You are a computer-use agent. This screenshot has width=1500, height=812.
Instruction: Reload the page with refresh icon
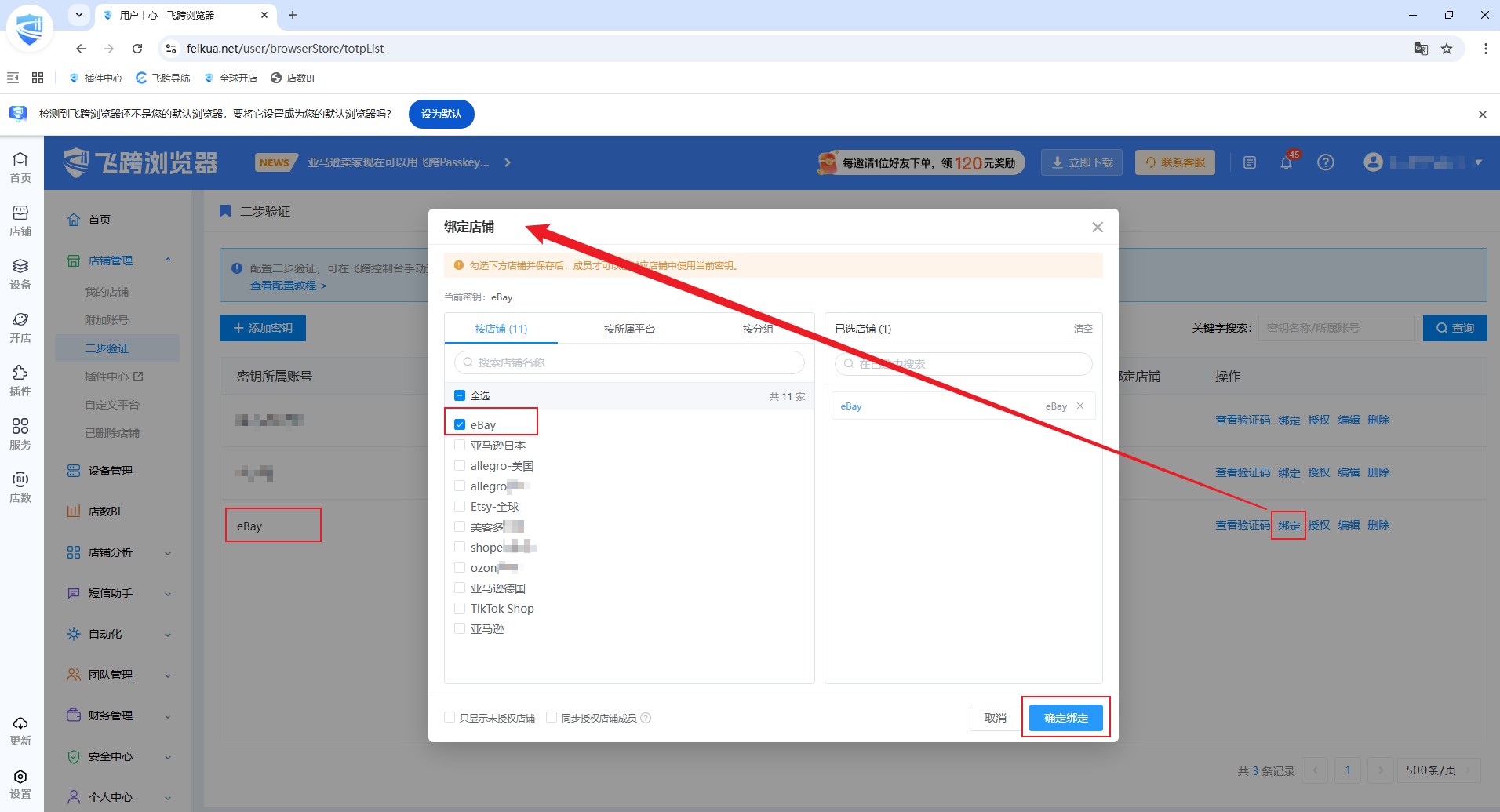click(x=137, y=49)
